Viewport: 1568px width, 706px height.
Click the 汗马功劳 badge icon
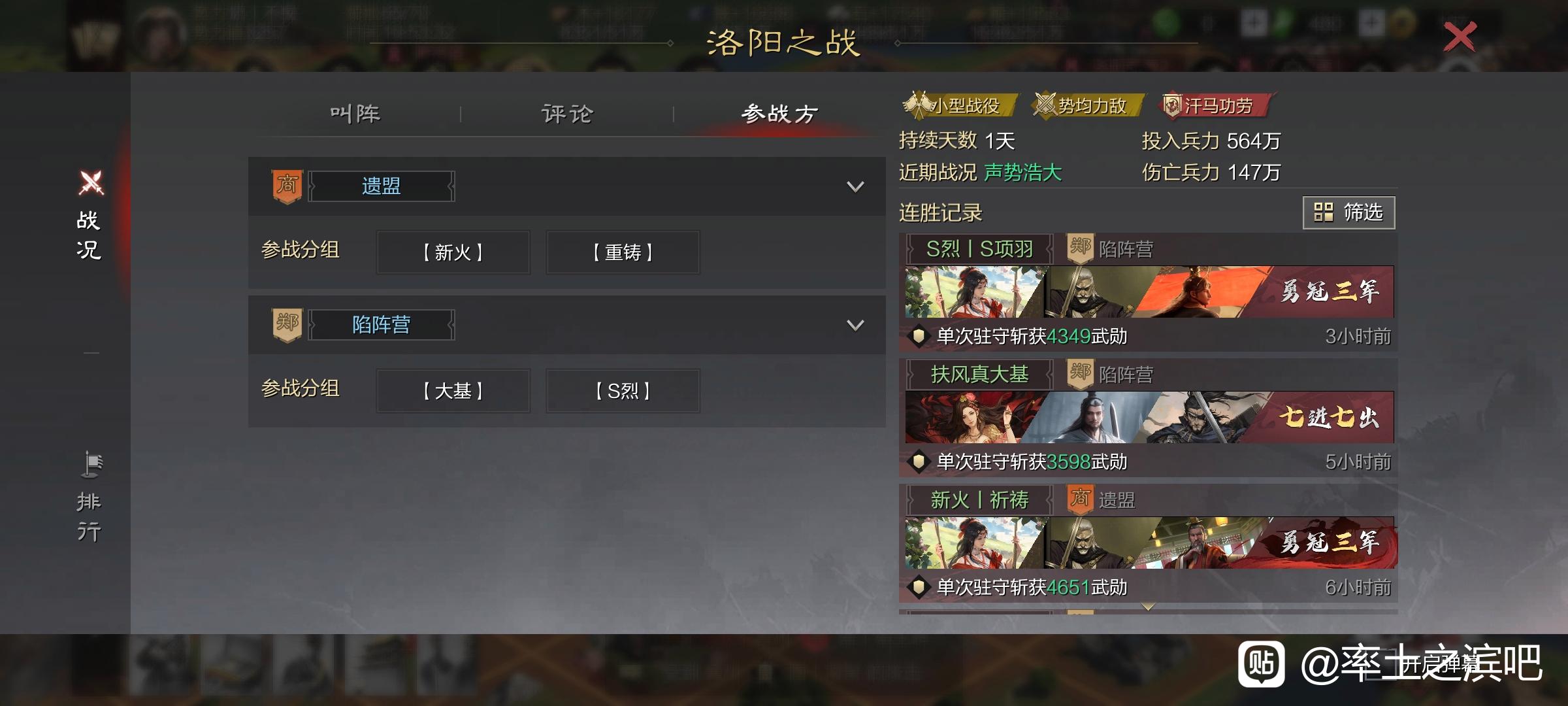[1171, 105]
